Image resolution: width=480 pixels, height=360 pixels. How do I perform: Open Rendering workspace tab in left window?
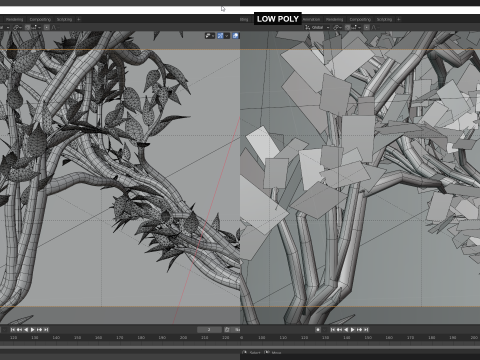tap(14, 19)
